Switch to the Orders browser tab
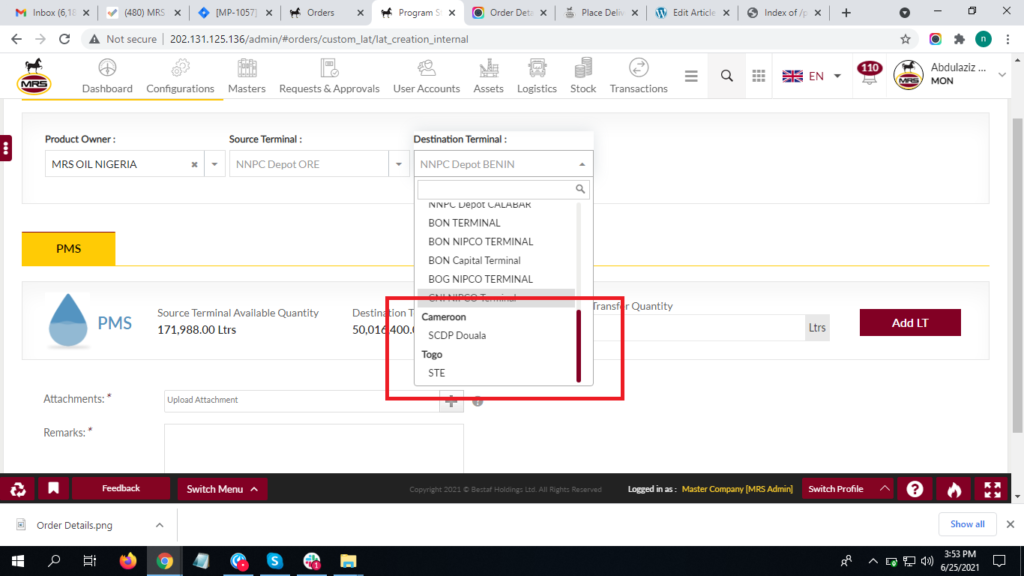The image size is (1024, 576). tap(327, 12)
